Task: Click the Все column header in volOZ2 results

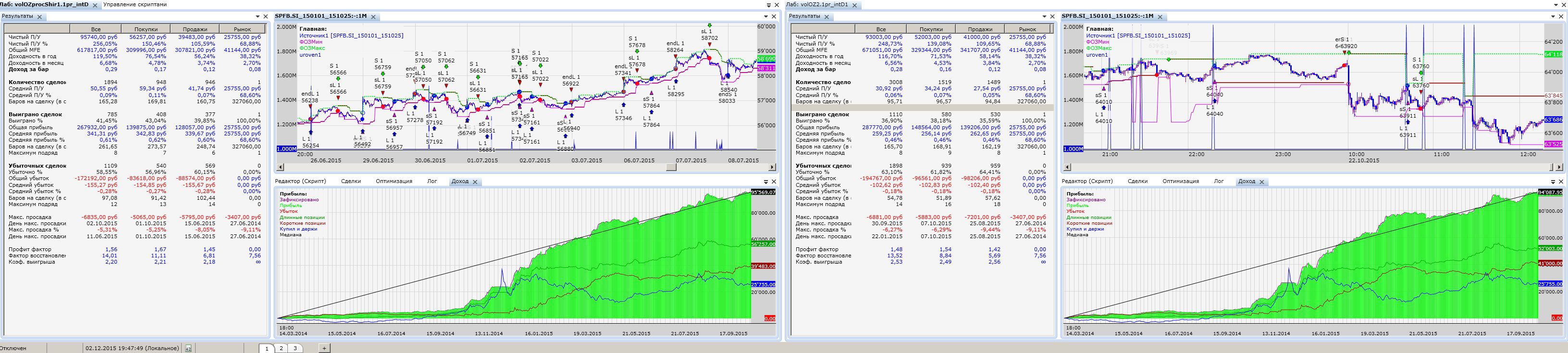Action: tap(881, 29)
